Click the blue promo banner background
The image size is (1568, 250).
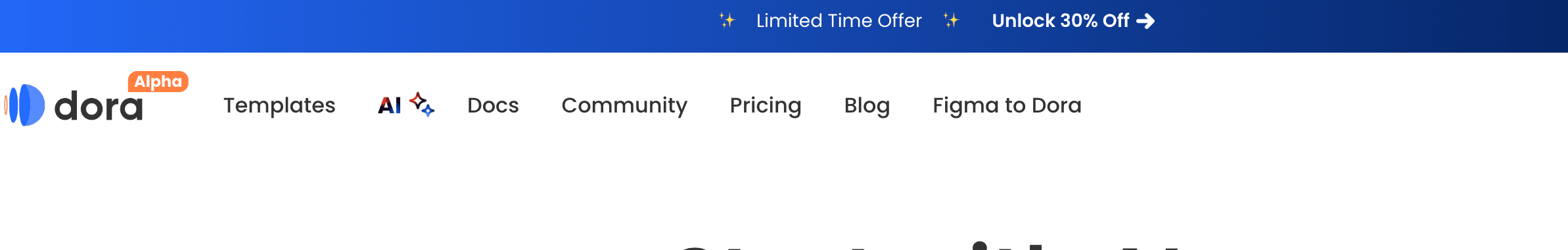(x=329, y=26)
